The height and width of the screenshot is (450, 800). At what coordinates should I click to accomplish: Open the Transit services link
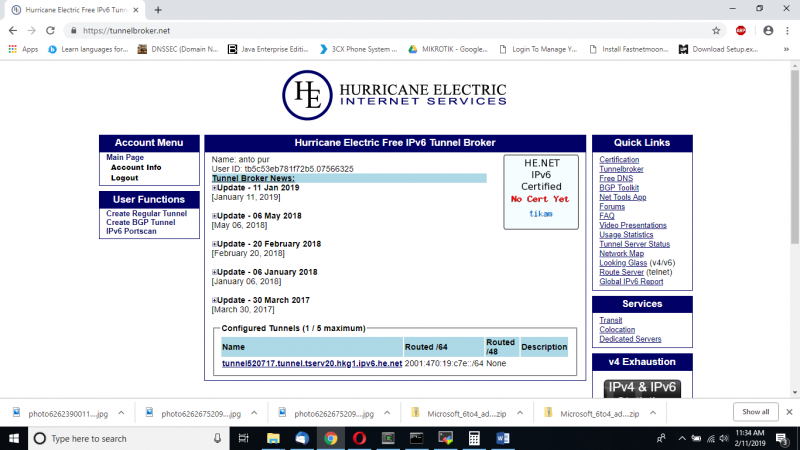click(611, 320)
